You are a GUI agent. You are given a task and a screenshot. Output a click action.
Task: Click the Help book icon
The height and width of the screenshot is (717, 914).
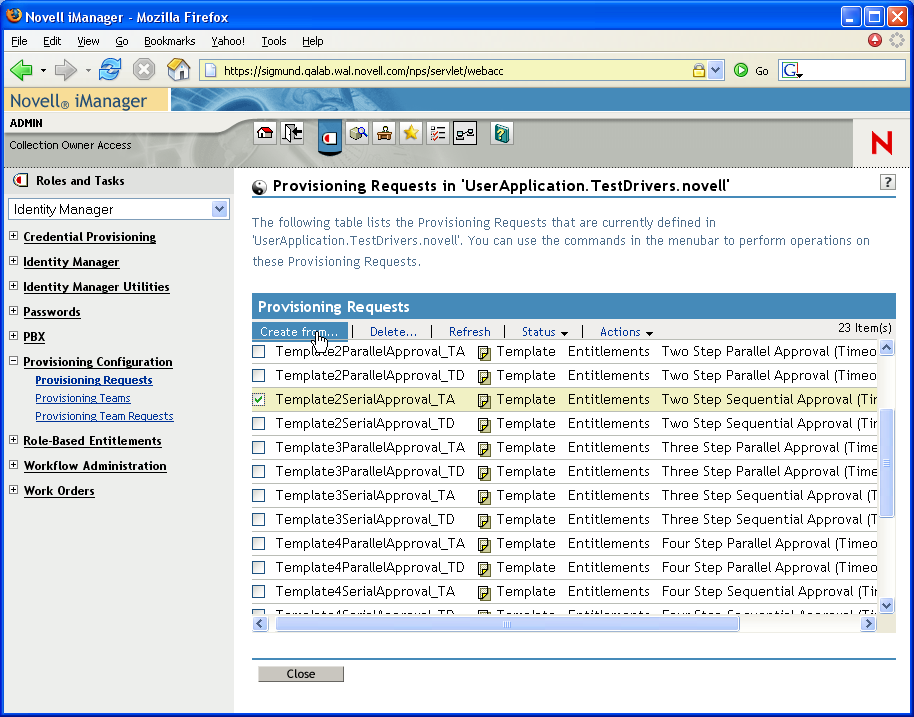tap(500, 132)
